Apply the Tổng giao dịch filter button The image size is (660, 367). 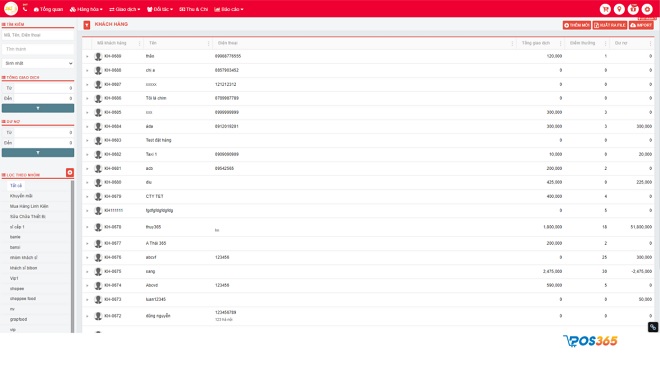pos(38,108)
